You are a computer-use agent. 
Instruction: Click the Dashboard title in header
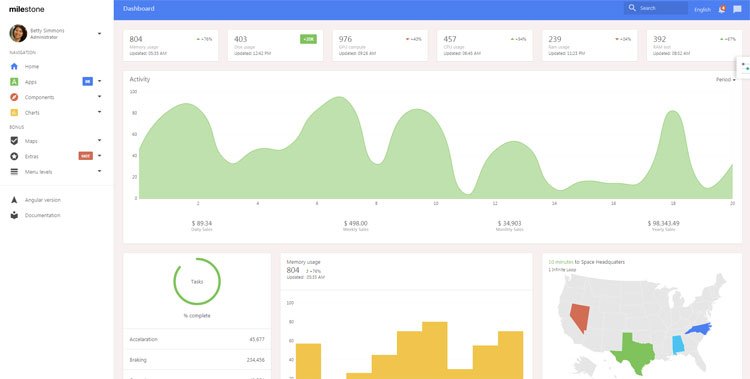pos(139,9)
